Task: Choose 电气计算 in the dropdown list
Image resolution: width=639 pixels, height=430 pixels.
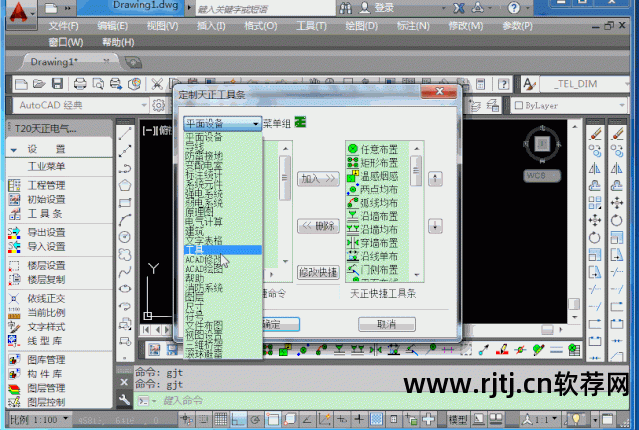Action: 223,222
